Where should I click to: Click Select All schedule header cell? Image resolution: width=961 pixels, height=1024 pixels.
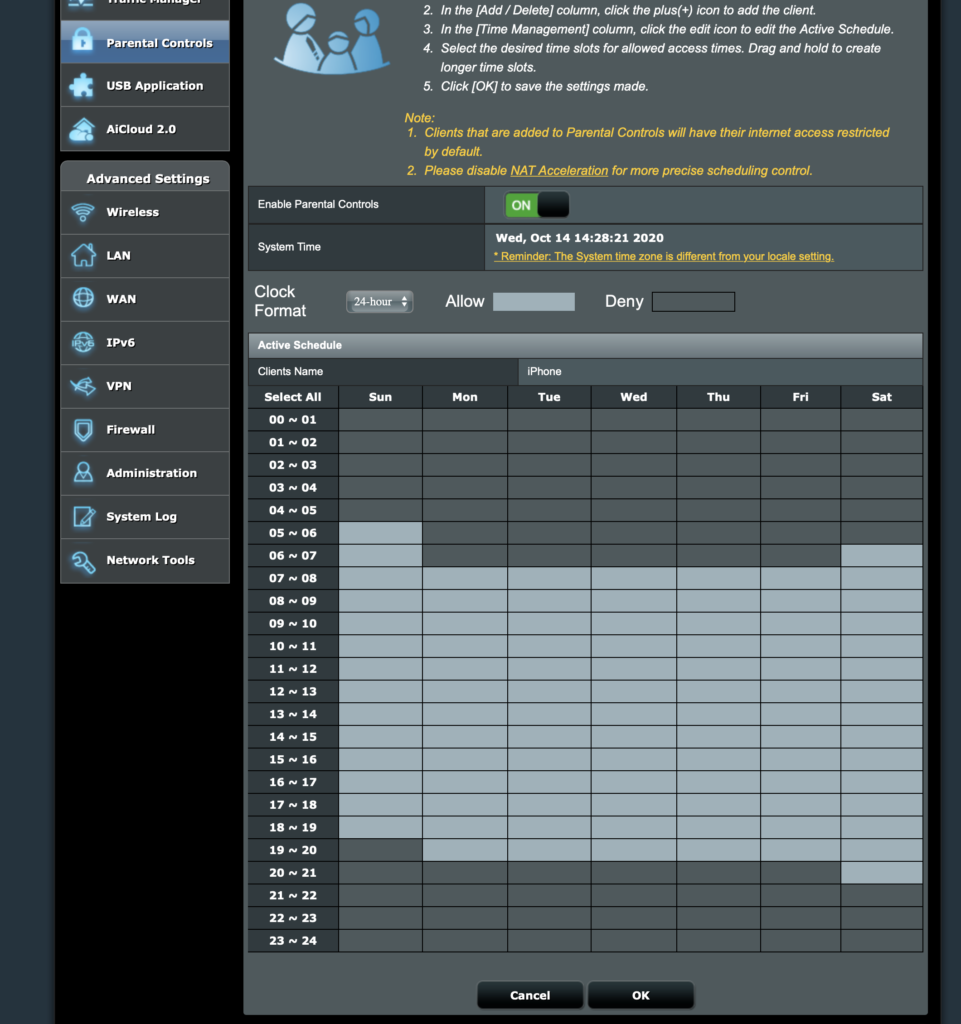click(x=293, y=397)
